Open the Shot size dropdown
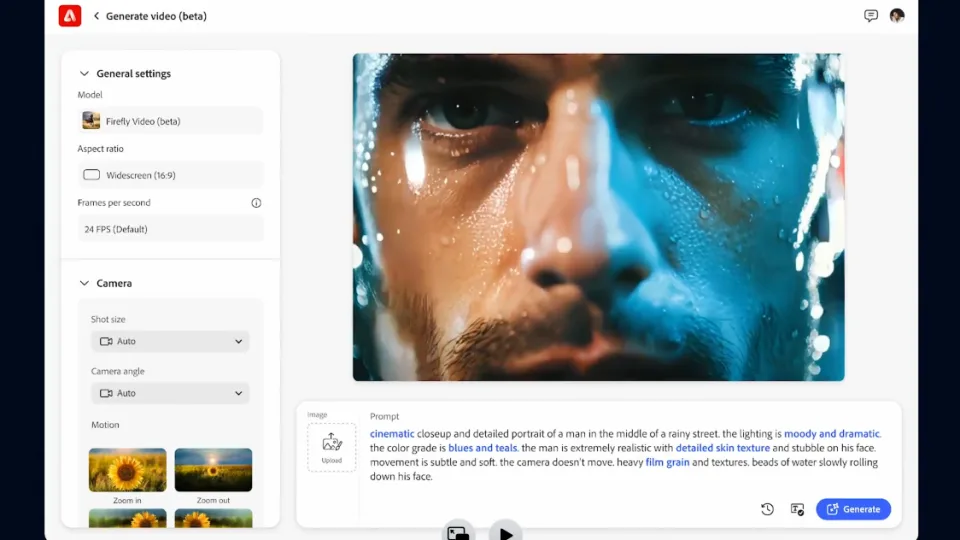The height and width of the screenshot is (540, 960). pos(170,341)
